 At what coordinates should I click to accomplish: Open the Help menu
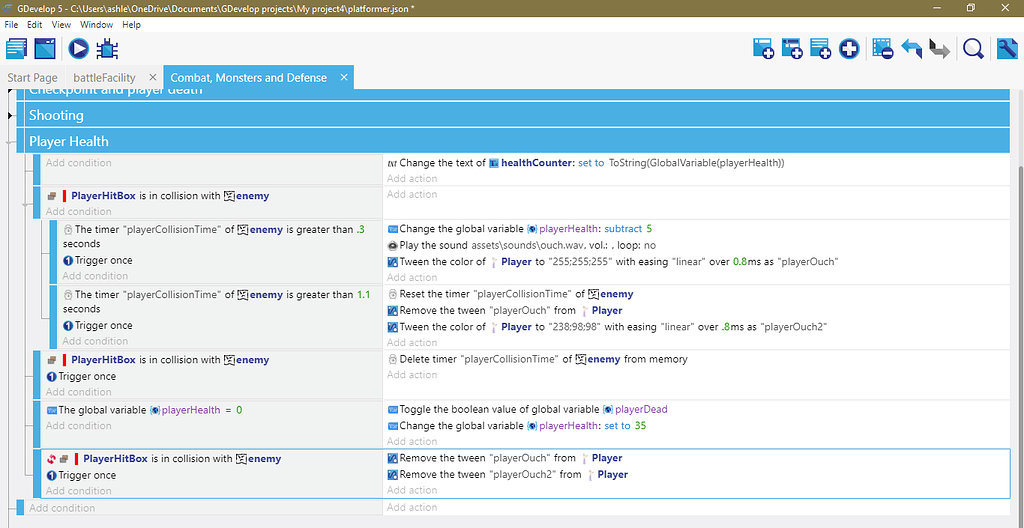click(131, 25)
